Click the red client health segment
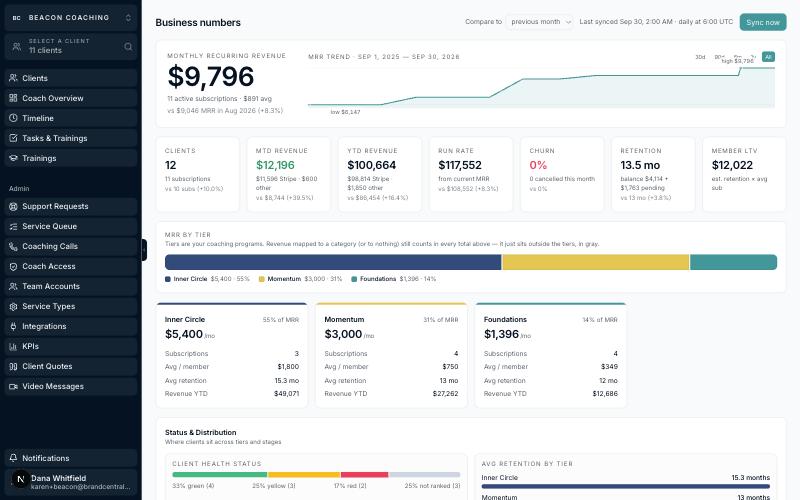Viewport: 800px width, 500px height. pos(364,475)
